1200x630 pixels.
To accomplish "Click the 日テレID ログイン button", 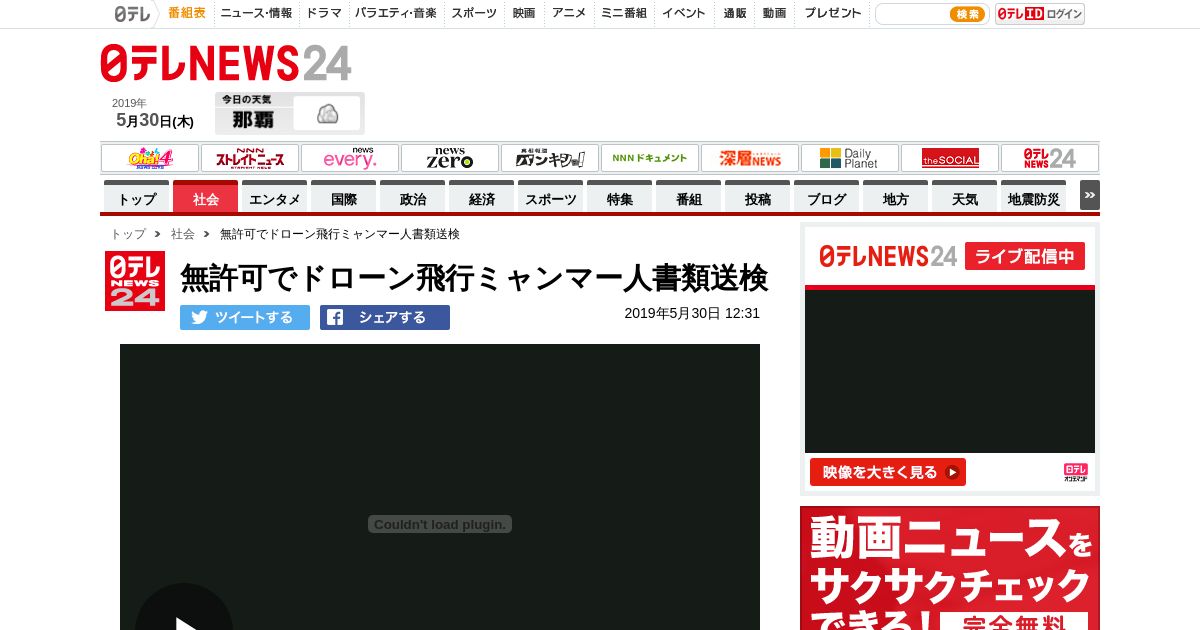I will click(x=1040, y=14).
